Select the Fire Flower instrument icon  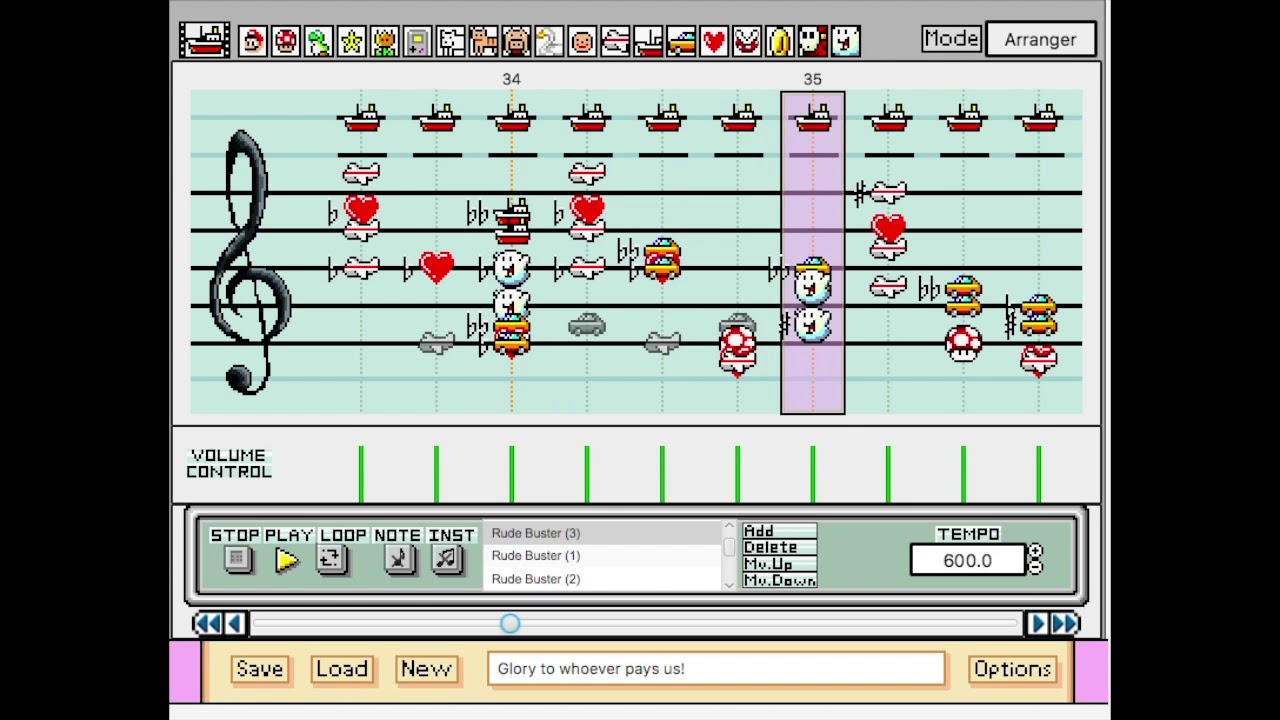pyautogui.click(x=384, y=41)
